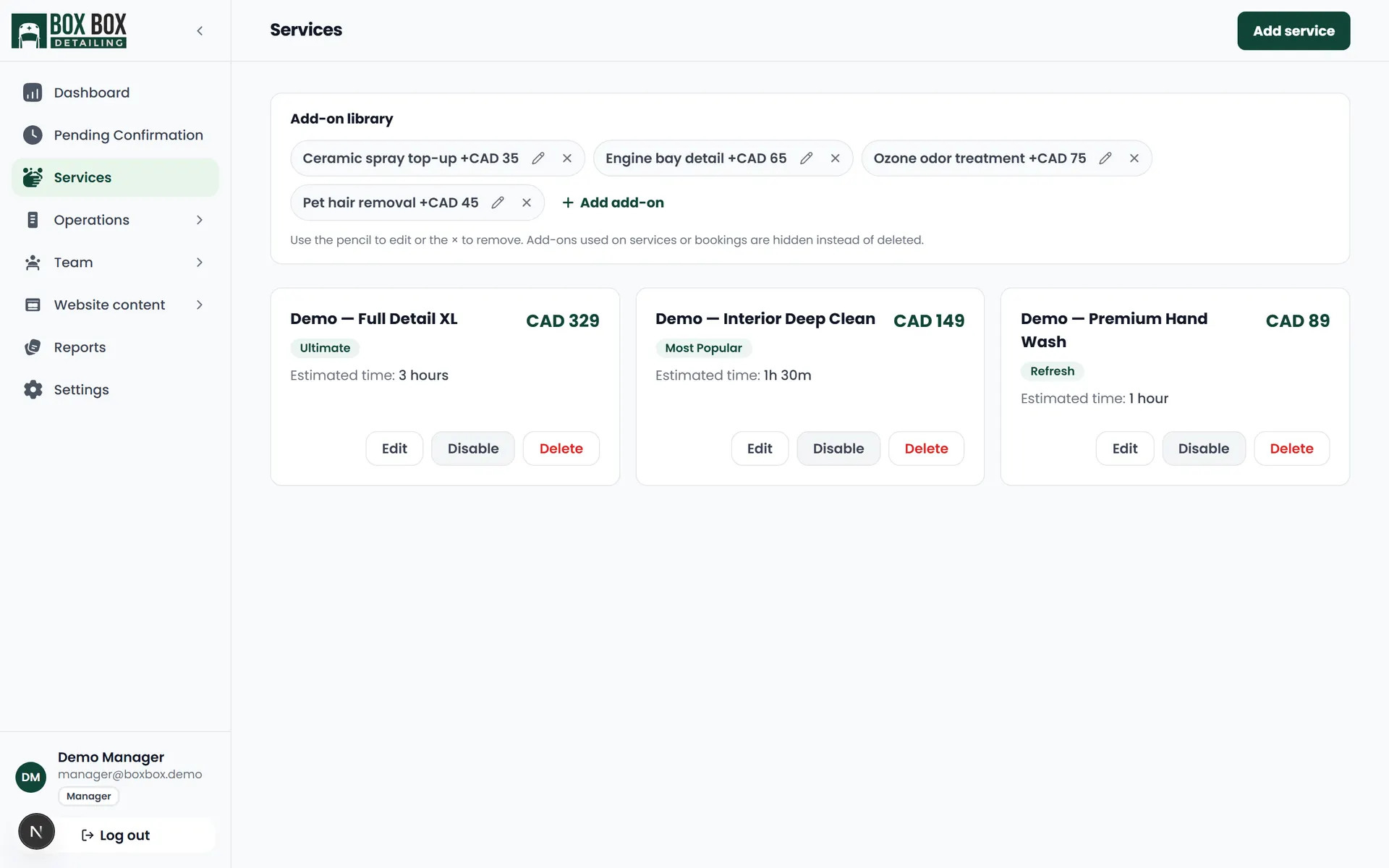Delete the Premium Hand Wash service
This screenshot has height=868, width=1389.
point(1291,448)
